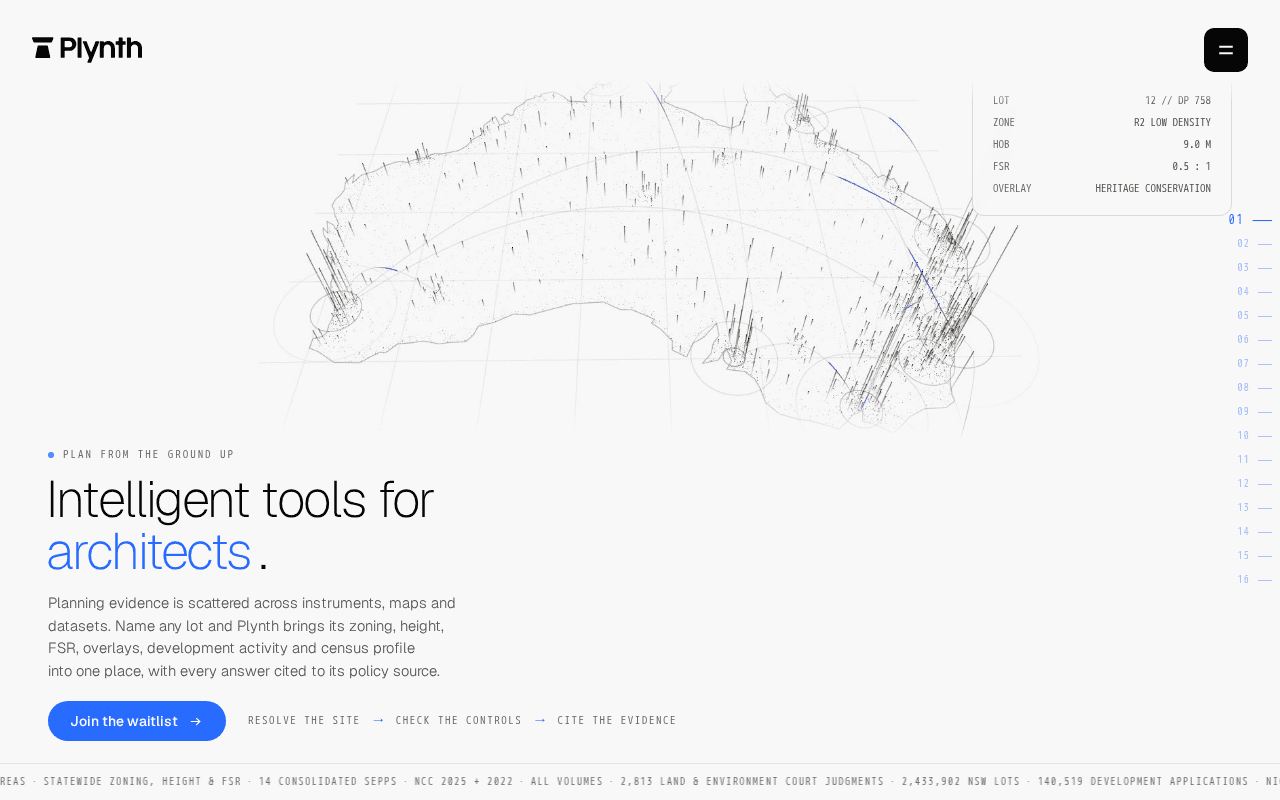Screen dimensions: 1280x800
Task: Click the blue word architects
Action: click(149, 552)
